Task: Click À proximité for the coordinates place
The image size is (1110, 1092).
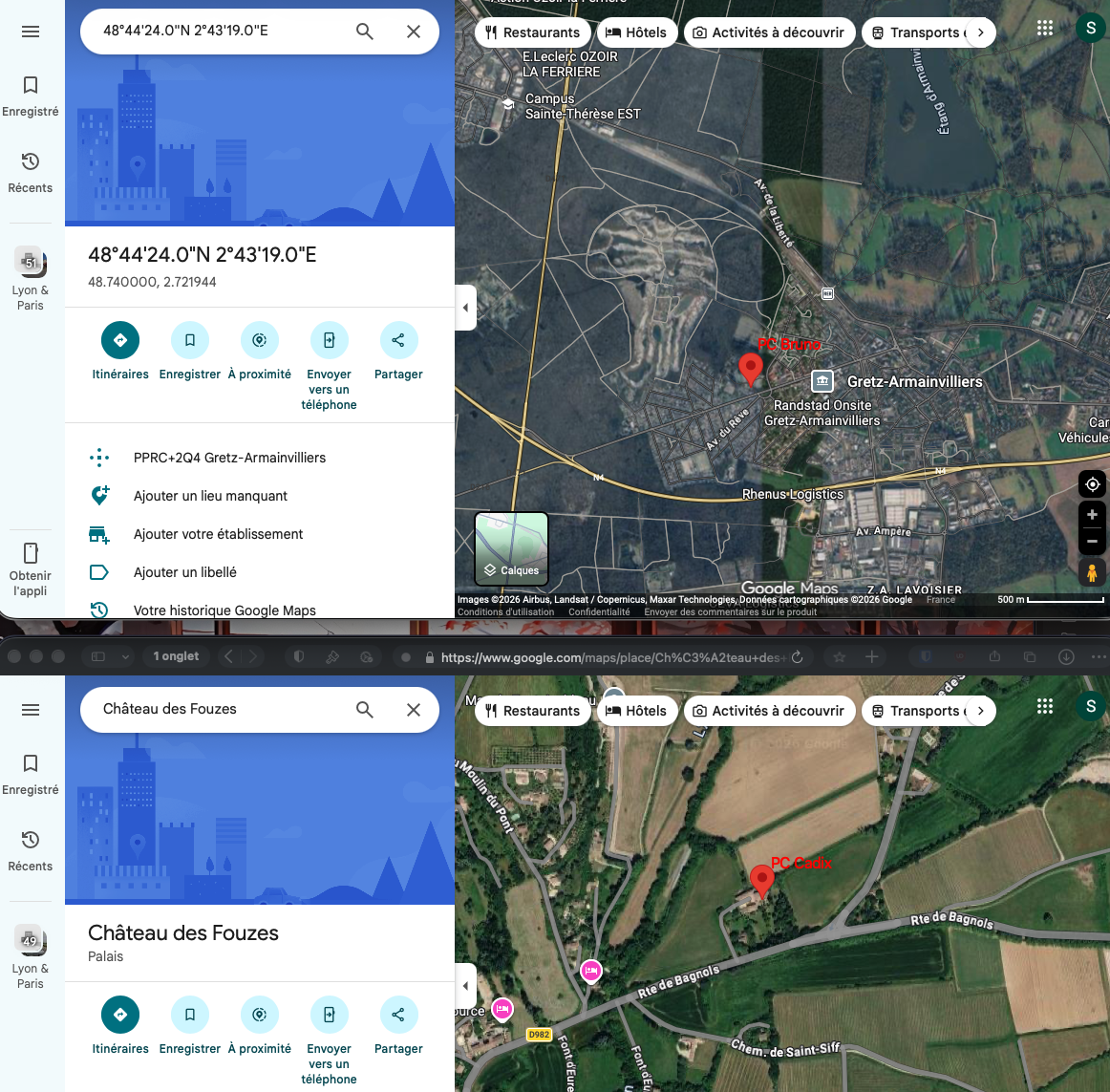Action: (x=259, y=352)
